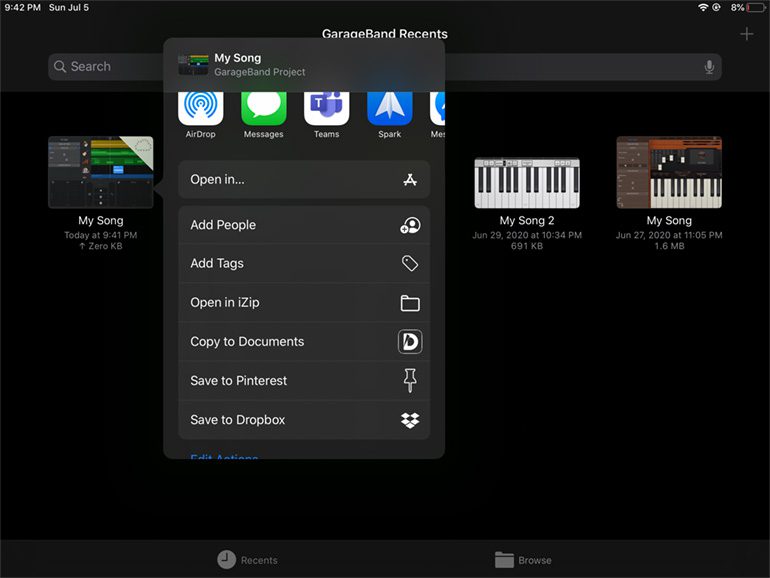The image size is (770, 578).
Task: Tap the Wi-Fi status icon
Action: pyautogui.click(x=703, y=7)
